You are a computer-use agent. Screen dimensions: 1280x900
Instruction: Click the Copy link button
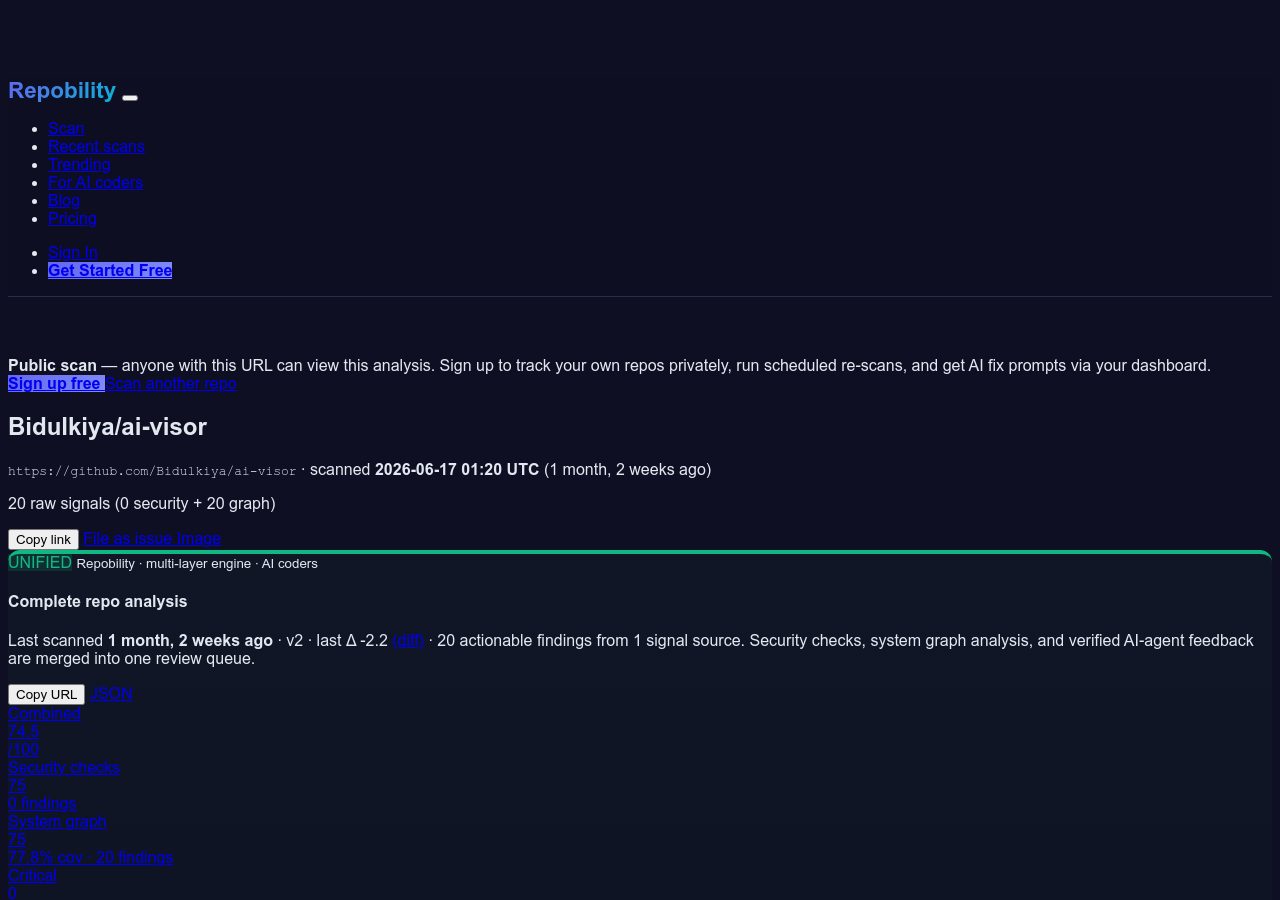[x=43, y=539]
